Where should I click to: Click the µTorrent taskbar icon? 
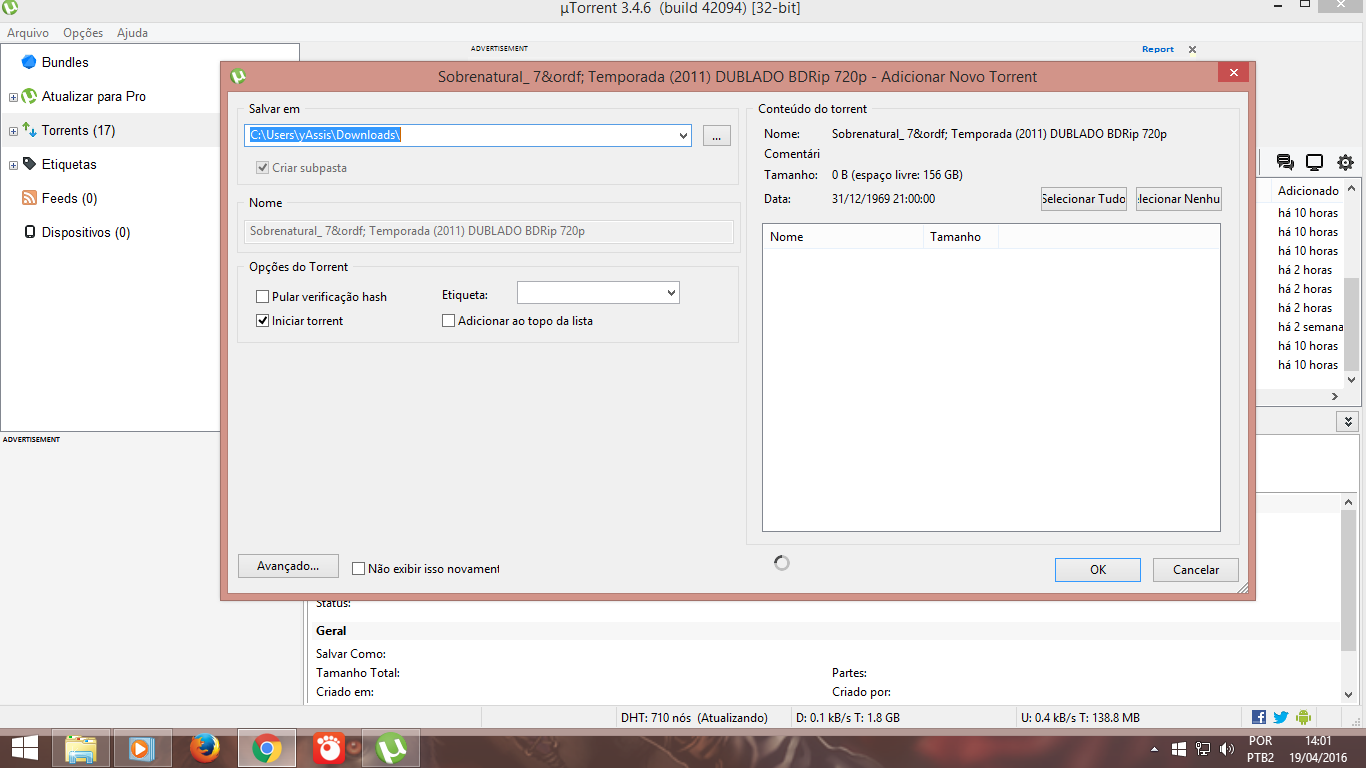[x=391, y=748]
